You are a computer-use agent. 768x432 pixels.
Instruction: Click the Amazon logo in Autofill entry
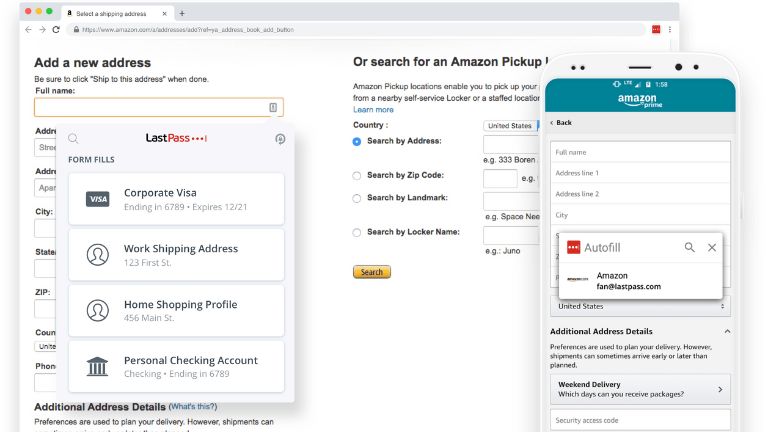pyautogui.click(x=577, y=279)
